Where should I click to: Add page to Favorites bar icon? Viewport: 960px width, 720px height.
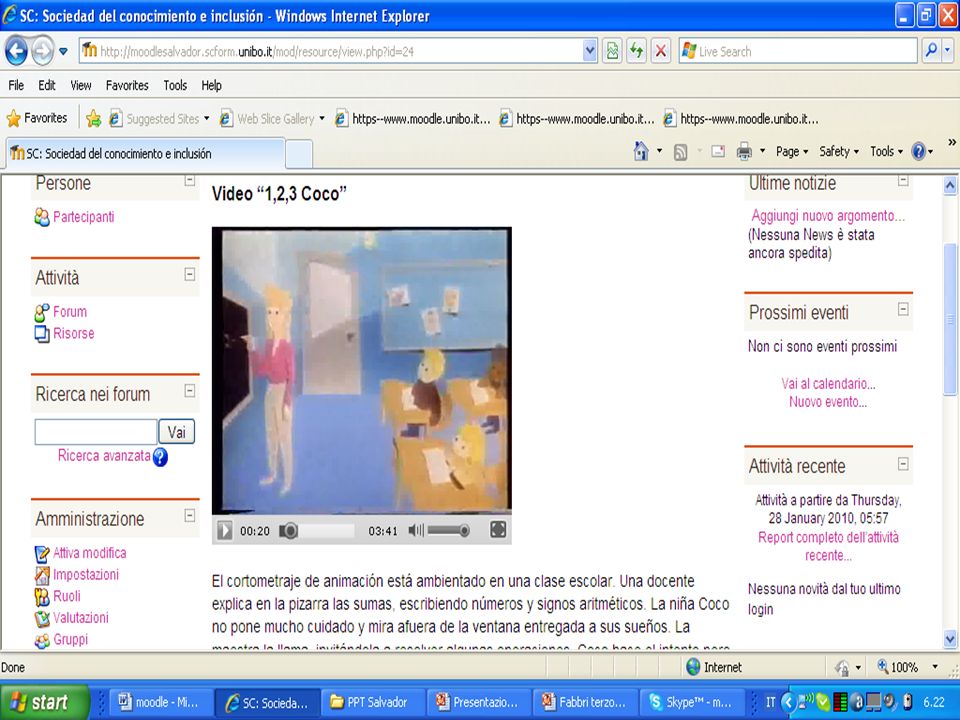[x=94, y=118]
